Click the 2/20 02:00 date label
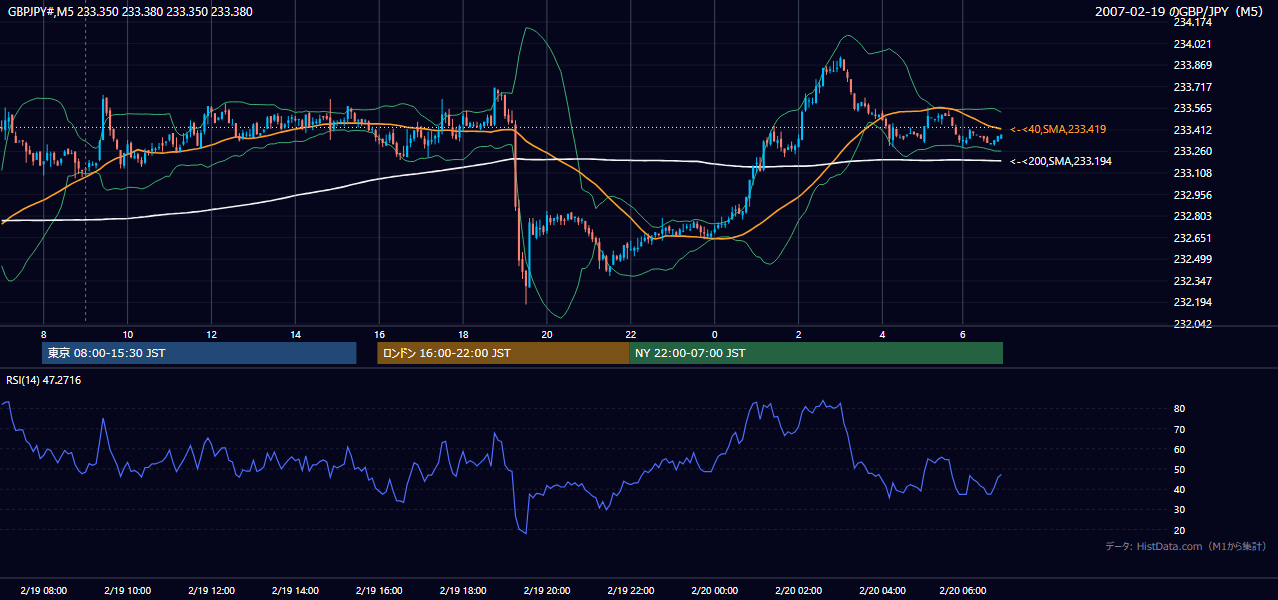The height and width of the screenshot is (600, 1278). point(798,591)
